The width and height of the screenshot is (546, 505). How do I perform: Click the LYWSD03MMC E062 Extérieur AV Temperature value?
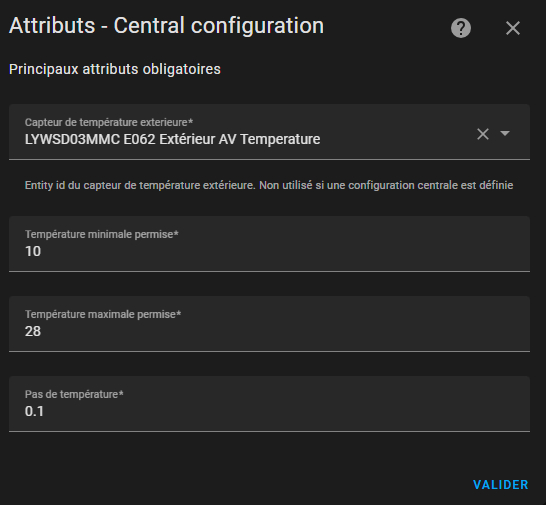(x=172, y=139)
